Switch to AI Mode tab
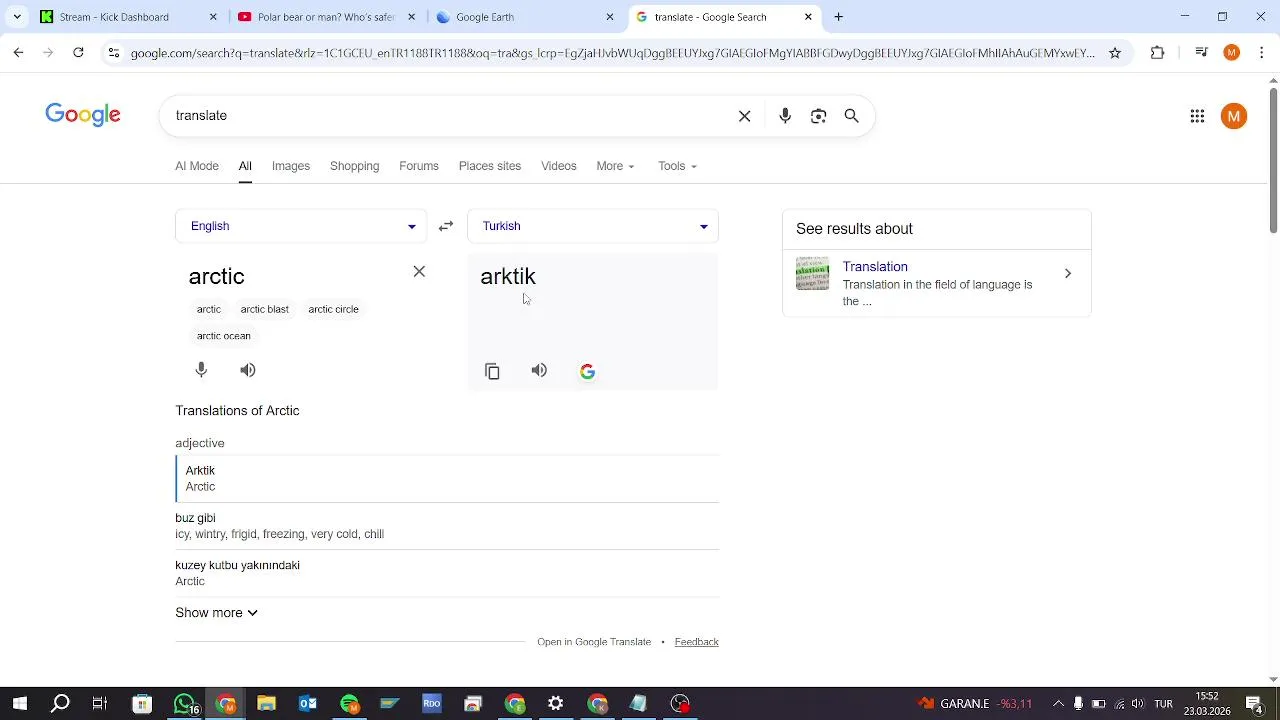Viewport: 1280px width, 720px height. 197,166
